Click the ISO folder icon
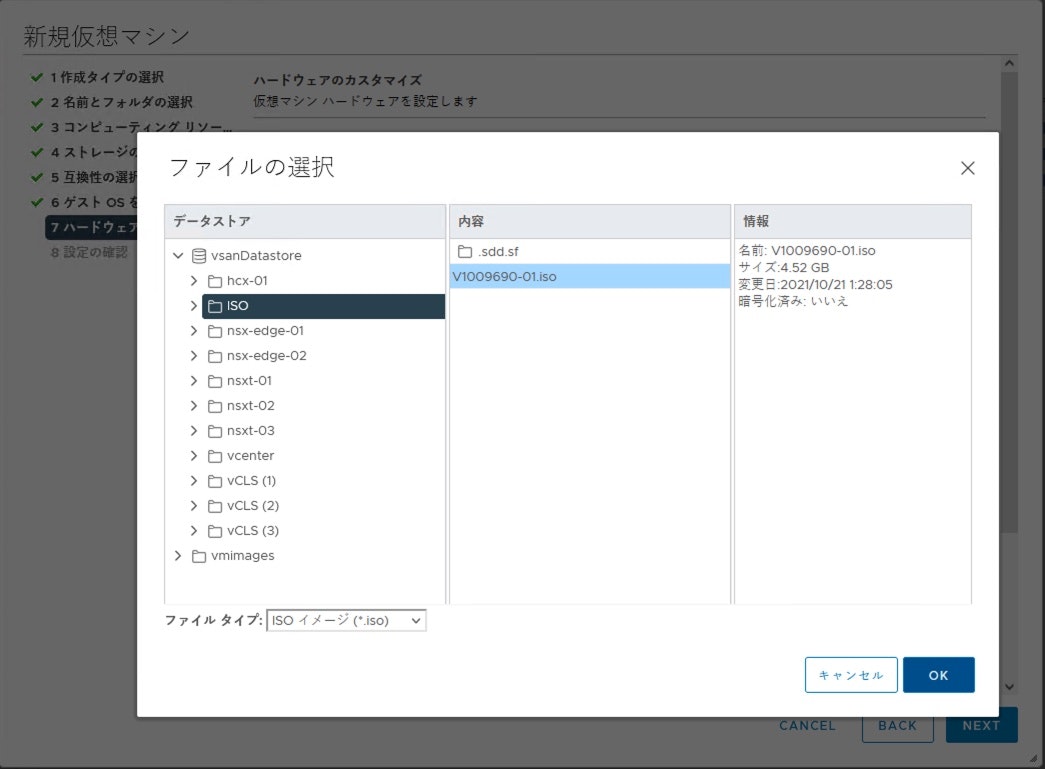This screenshot has width=1045, height=769. (215, 306)
